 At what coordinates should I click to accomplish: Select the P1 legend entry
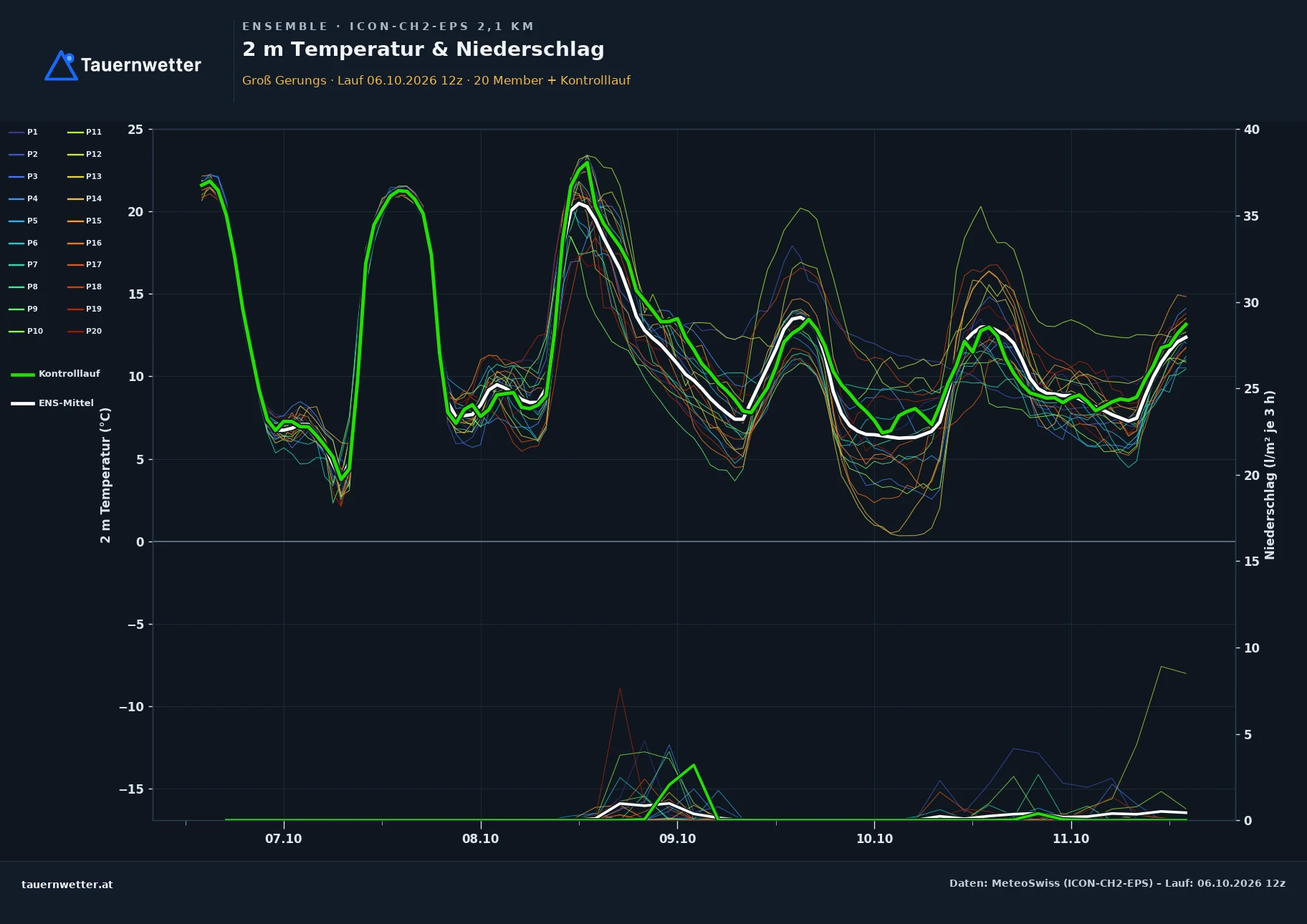(x=24, y=132)
